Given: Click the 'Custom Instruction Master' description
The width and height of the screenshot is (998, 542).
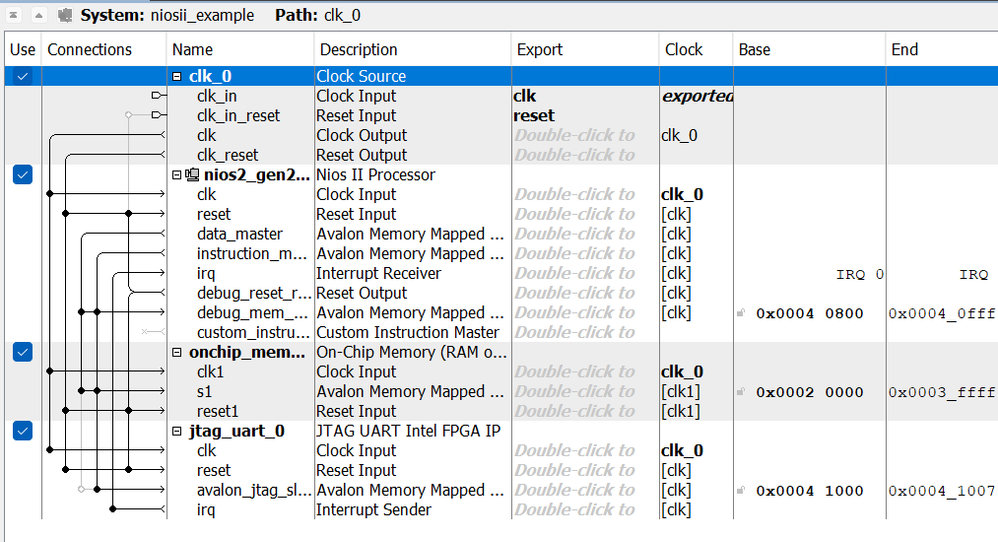Looking at the screenshot, I should click(x=407, y=333).
